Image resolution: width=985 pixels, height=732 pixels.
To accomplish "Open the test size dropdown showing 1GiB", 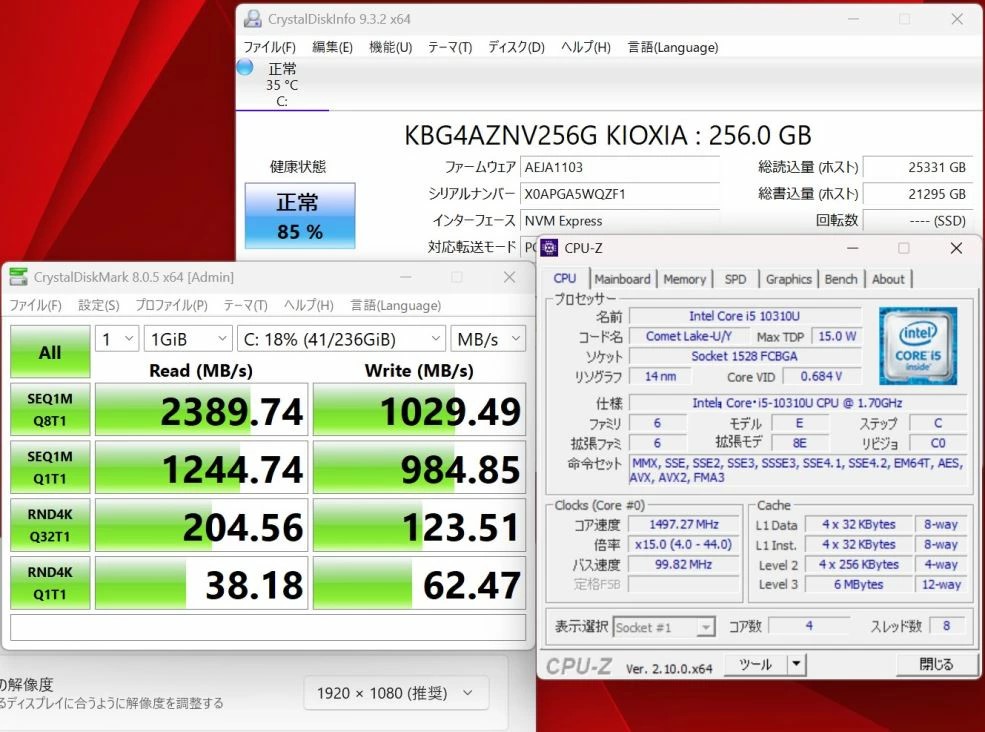I will (x=188, y=339).
